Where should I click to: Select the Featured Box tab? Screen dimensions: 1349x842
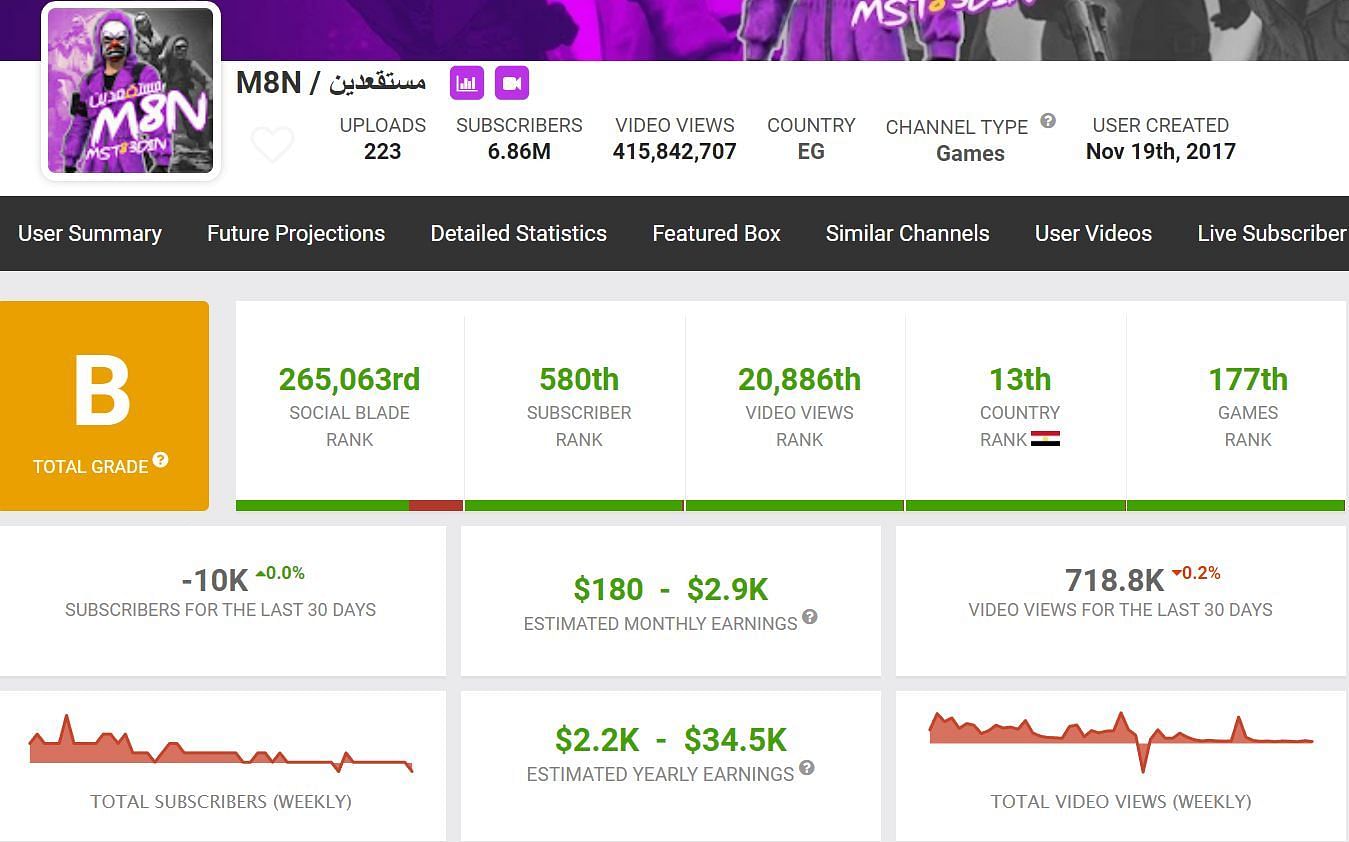[716, 233]
